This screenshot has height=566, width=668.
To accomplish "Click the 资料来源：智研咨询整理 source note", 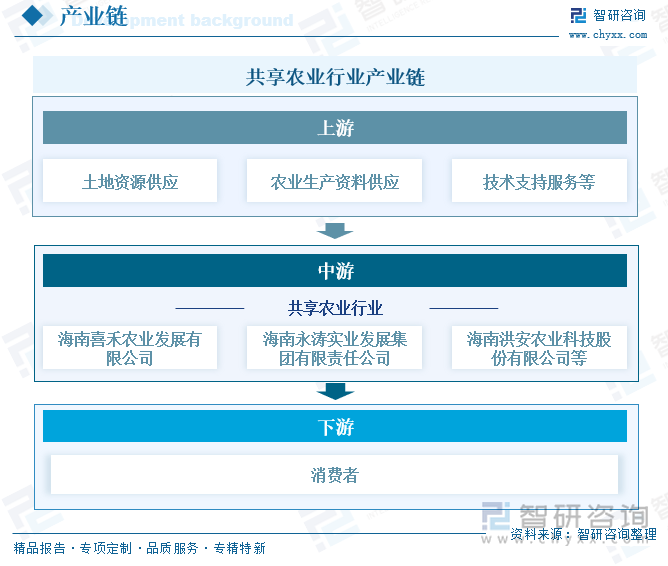I will (584, 534).
